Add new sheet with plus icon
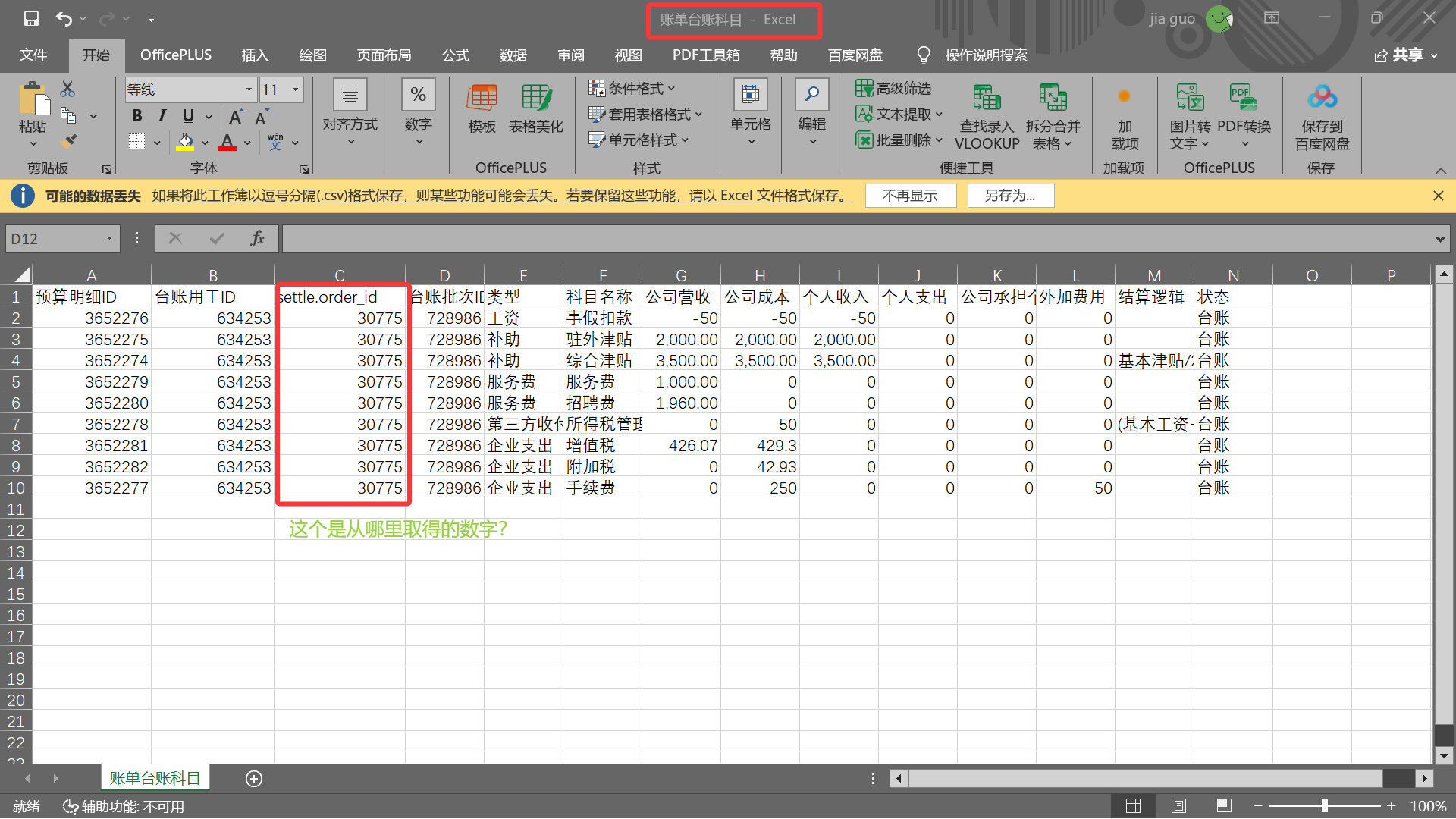The width and height of the screenshot is (1456, 819). pyautogui.click(x=254, y=779)
